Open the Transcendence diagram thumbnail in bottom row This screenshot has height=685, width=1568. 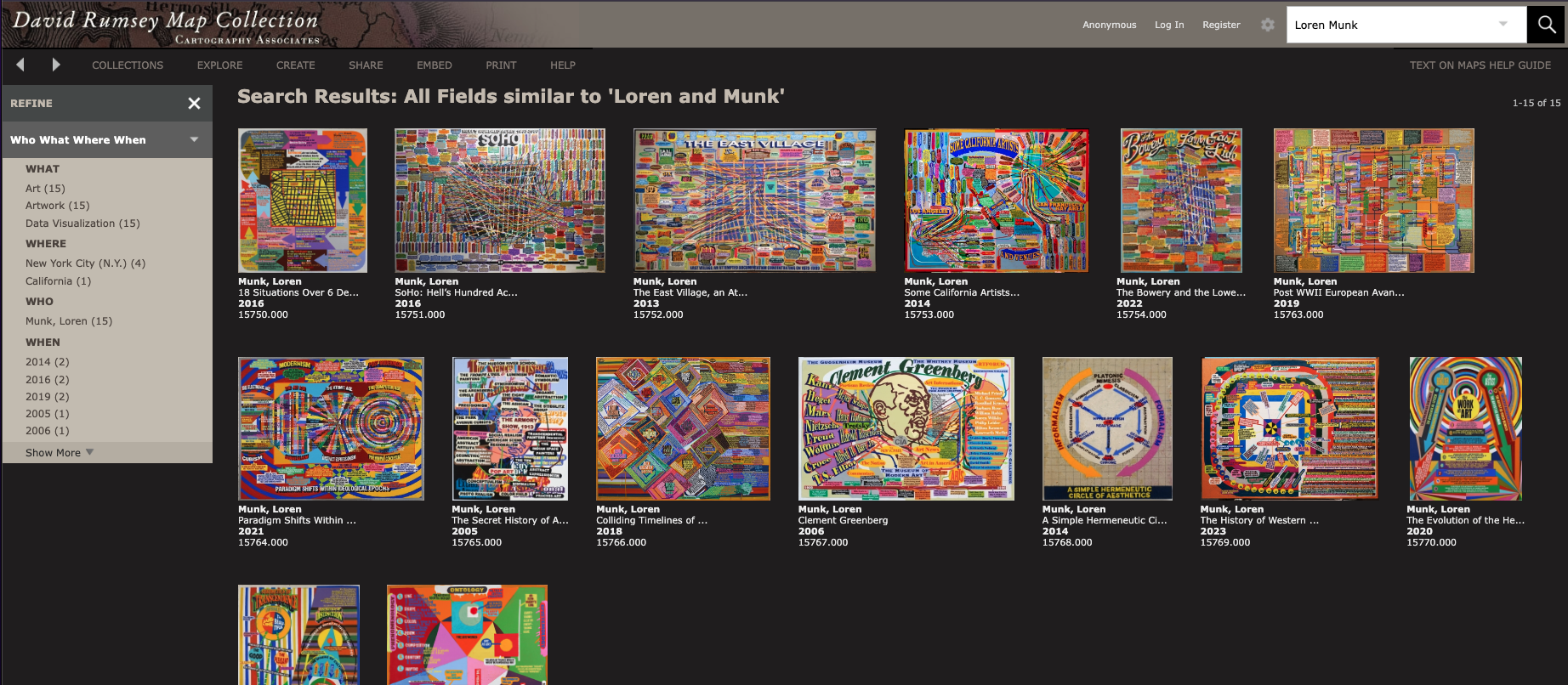point(298,635)
